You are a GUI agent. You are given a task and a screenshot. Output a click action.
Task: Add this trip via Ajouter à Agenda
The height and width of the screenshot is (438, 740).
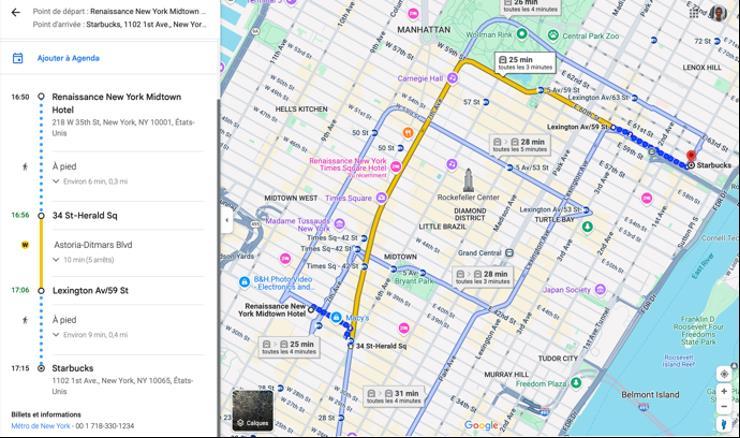click(x=68, y=58)
